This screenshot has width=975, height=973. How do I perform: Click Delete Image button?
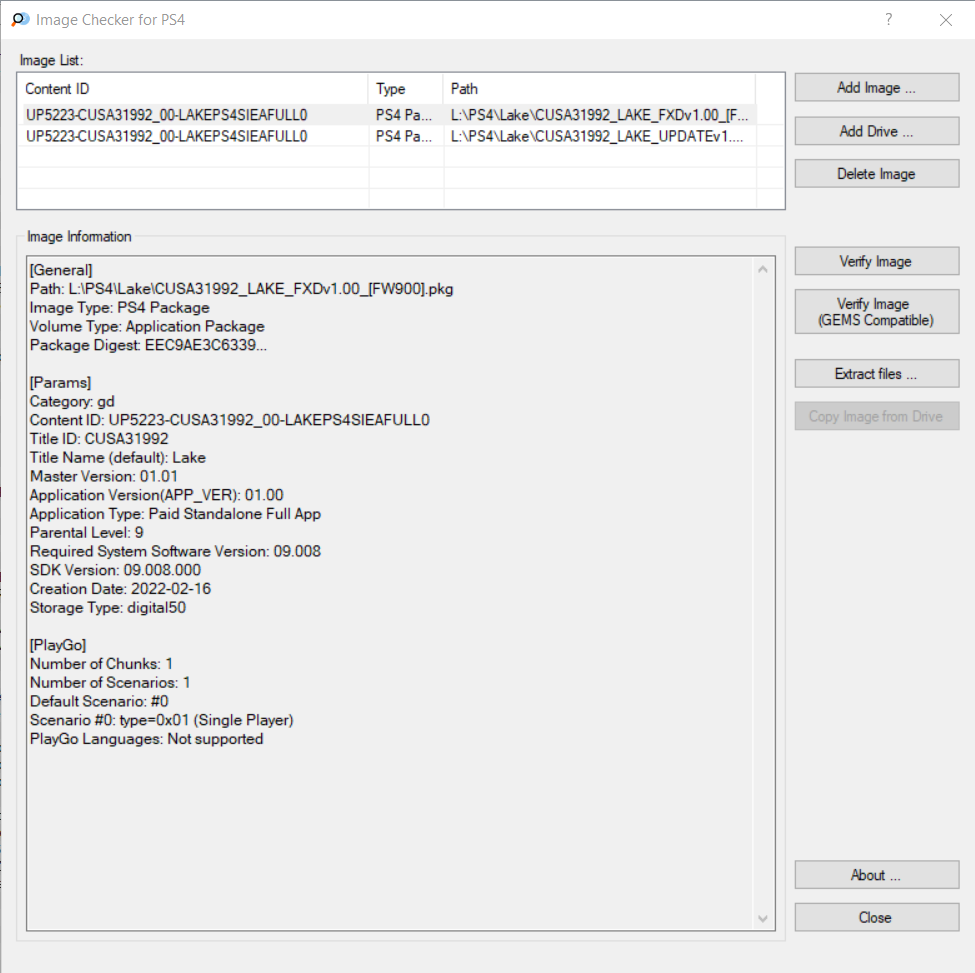pyautogui.click(x=876, y=173)
